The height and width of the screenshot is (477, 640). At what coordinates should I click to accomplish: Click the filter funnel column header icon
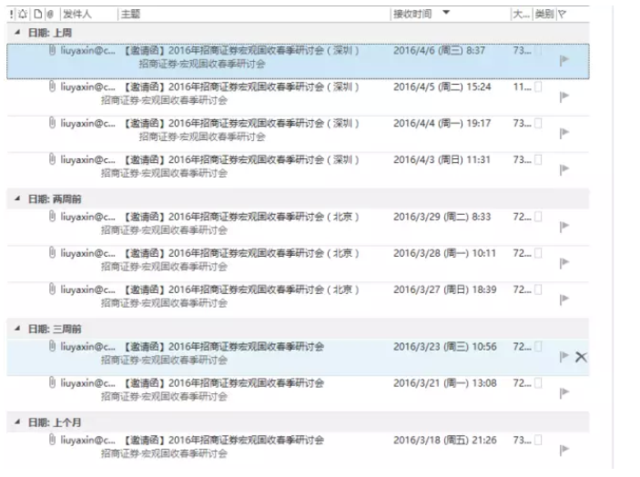[562, 14]
